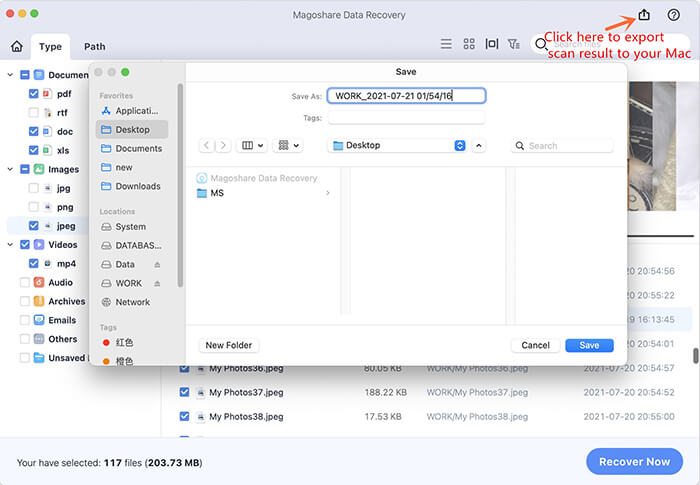Click the Tags input field

tap(406, 118)
